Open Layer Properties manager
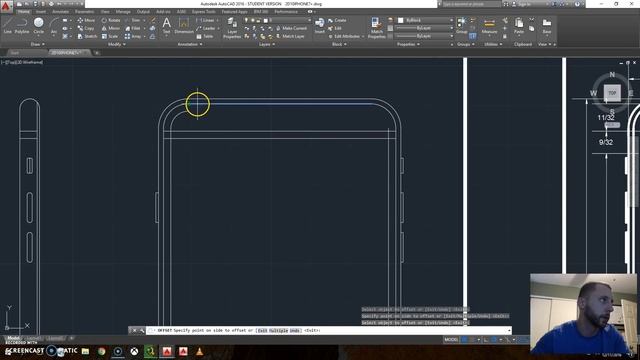The width and height of the screenshot is (640, 360). coord(232,28)
